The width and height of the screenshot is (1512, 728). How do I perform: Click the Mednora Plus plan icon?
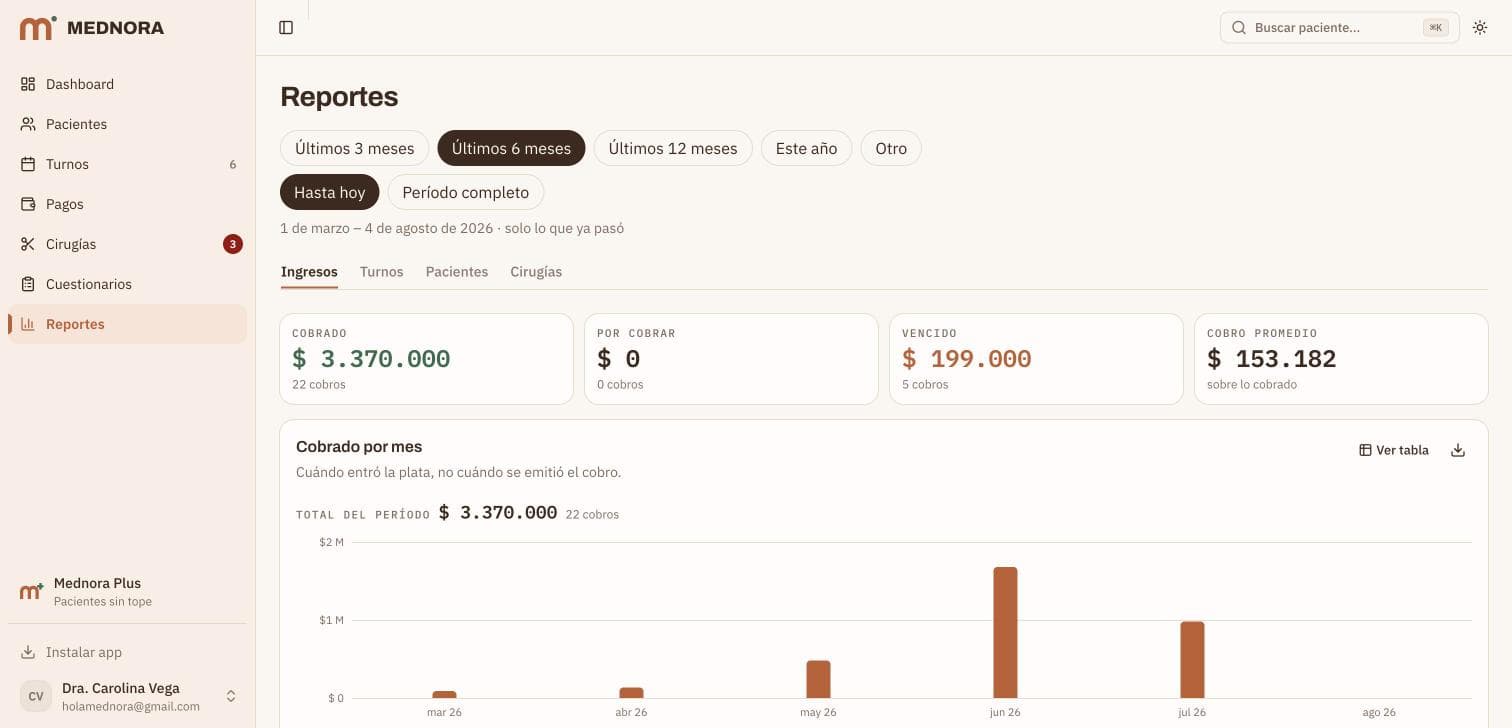32,591
